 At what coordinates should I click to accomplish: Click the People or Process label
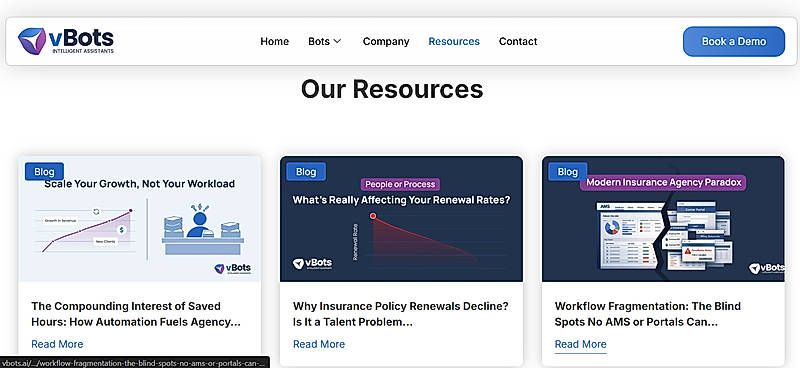click(x=401, y=184)
